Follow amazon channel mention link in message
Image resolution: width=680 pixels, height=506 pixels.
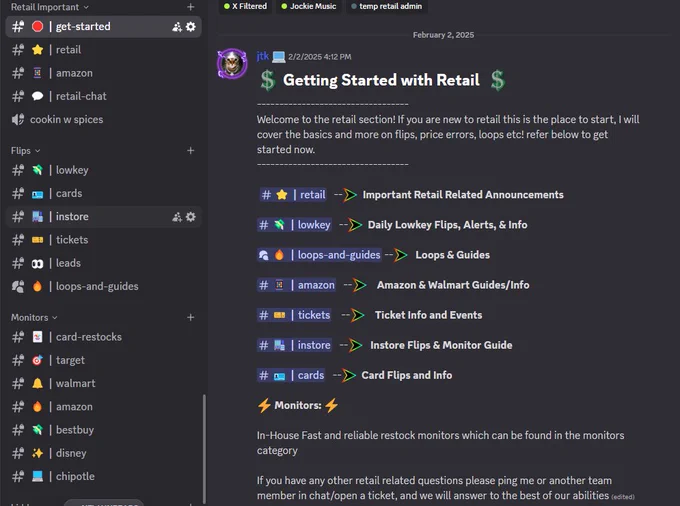tap(296, 285)
